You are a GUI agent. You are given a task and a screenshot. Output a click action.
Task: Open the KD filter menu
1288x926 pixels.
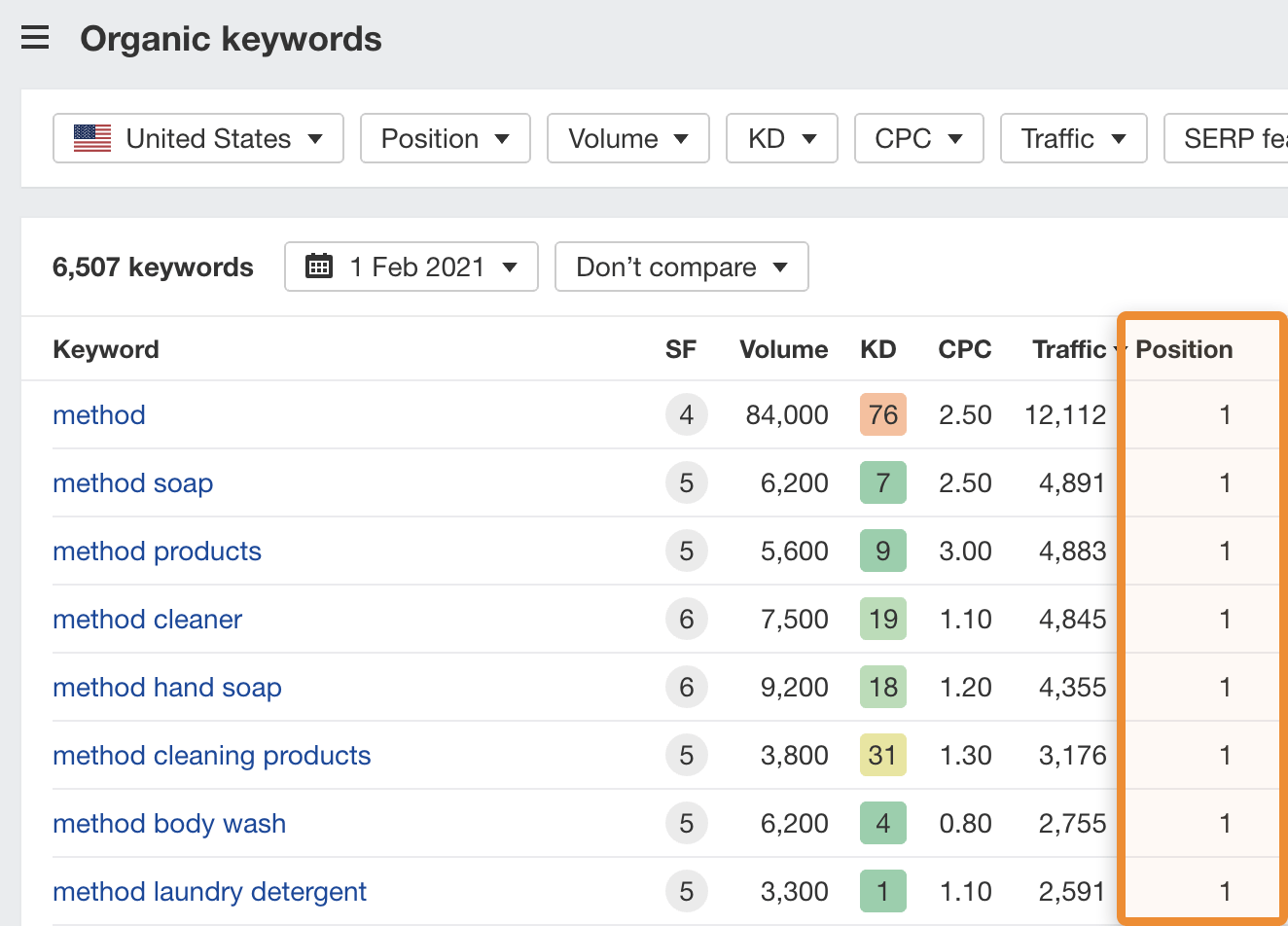pos(781,138)
